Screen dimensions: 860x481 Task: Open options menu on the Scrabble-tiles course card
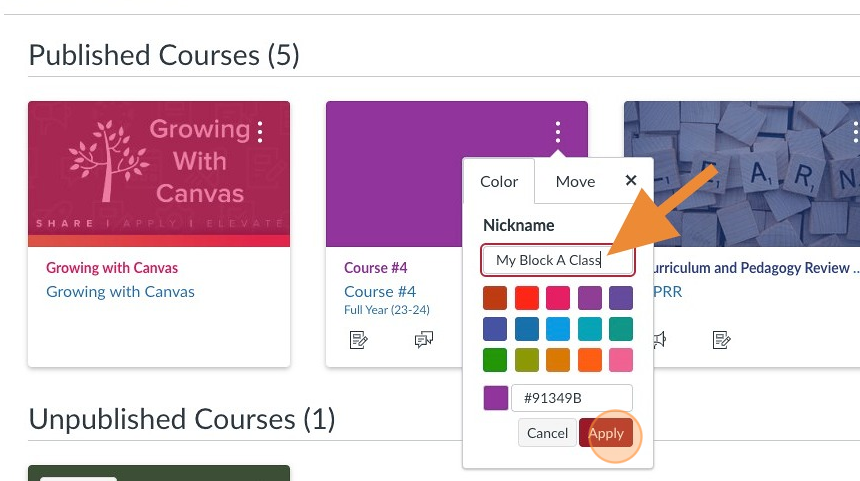pyautogui.click(x=855, y=132)
